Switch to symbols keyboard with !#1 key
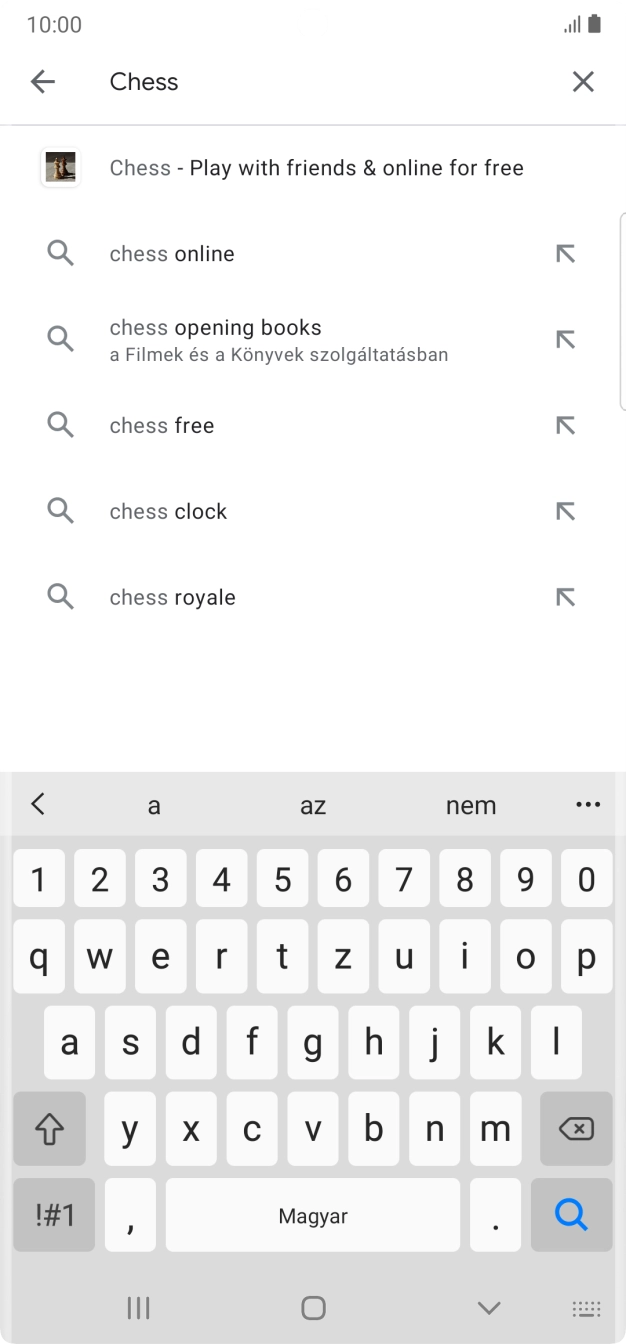Screen dimensions: 626x1344 [54, 1215]
